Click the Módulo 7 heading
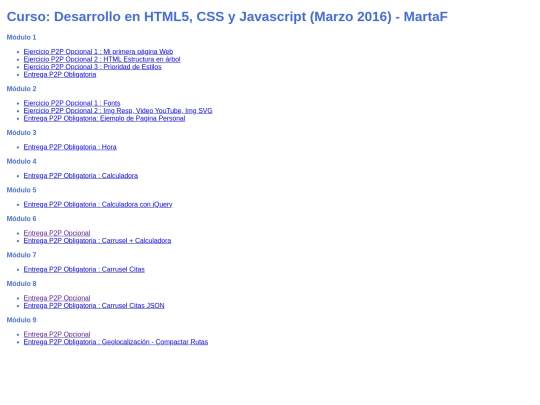The width and height of the screenshot is (540, 405). tap(21, 255)
